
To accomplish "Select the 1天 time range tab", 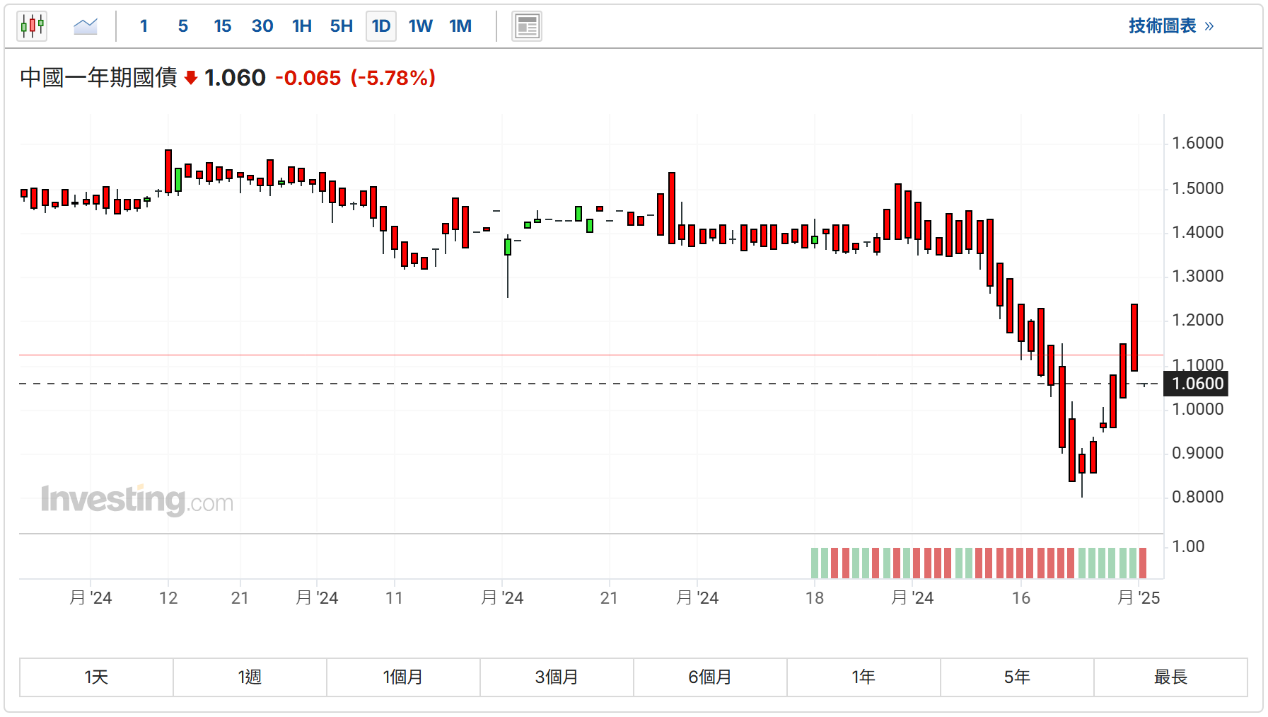I will [x=96, y=677].
